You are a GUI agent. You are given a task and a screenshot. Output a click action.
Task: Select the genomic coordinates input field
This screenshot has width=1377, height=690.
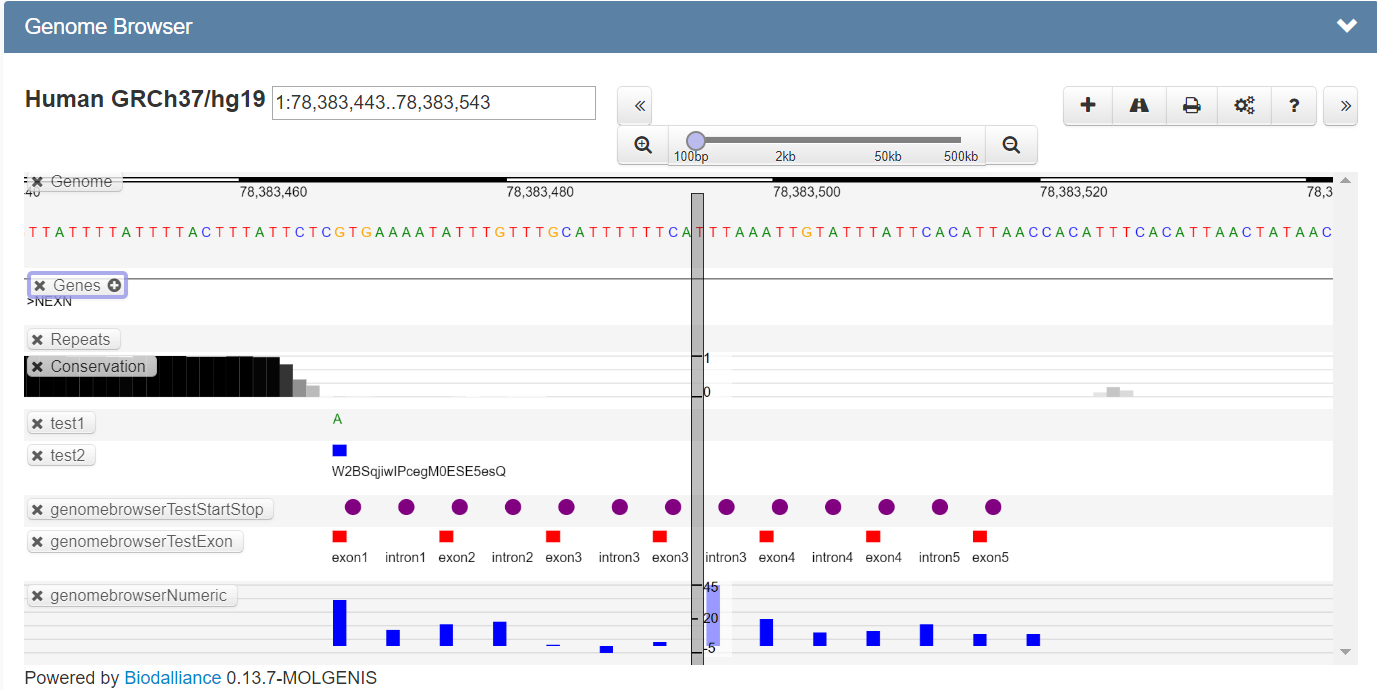tap(433, 103)
